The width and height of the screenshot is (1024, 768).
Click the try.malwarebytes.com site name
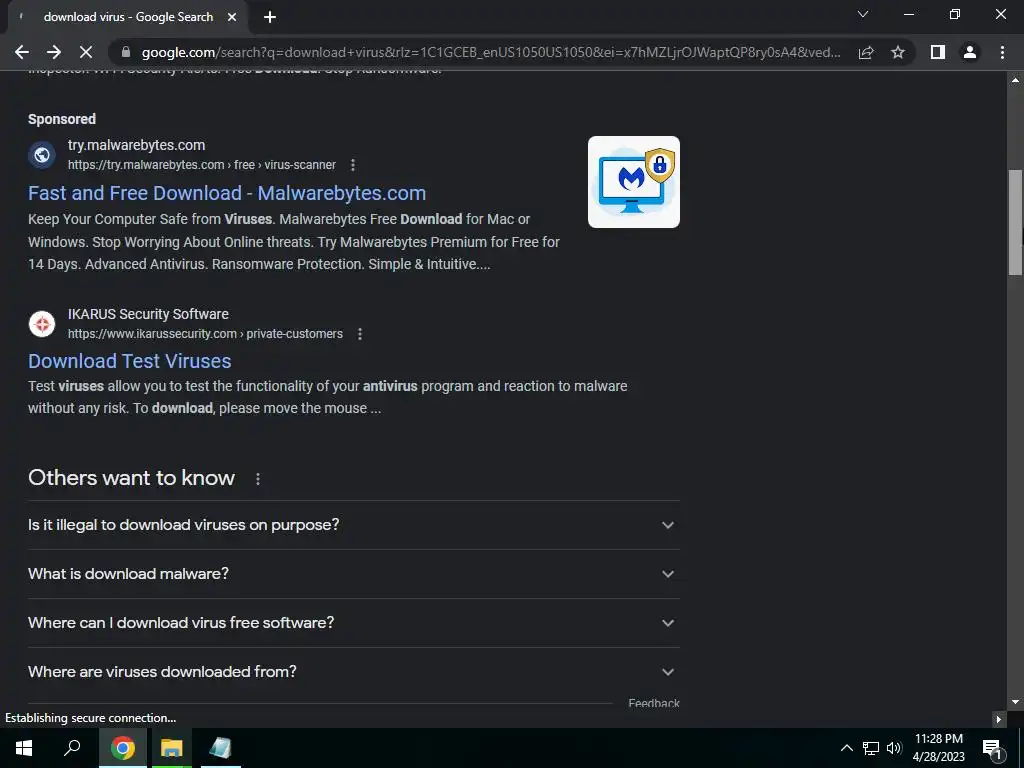136,145
